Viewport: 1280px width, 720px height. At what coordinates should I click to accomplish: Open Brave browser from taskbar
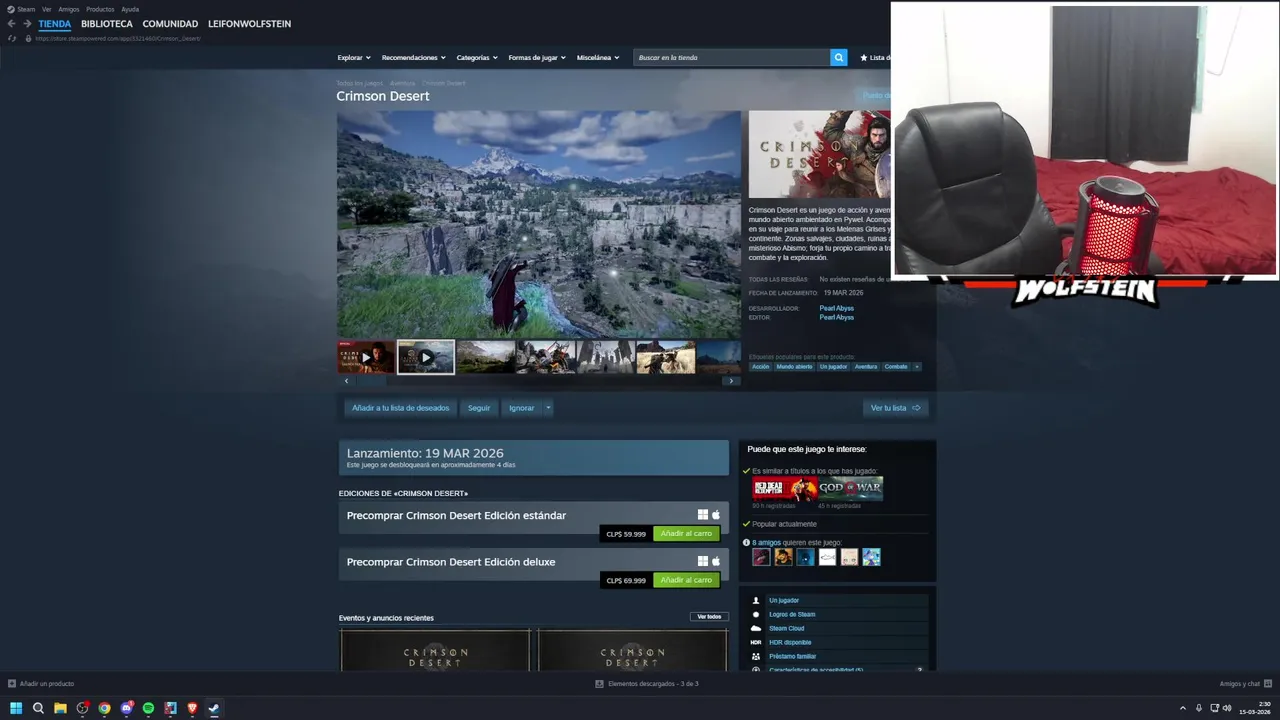pos(192,708)
